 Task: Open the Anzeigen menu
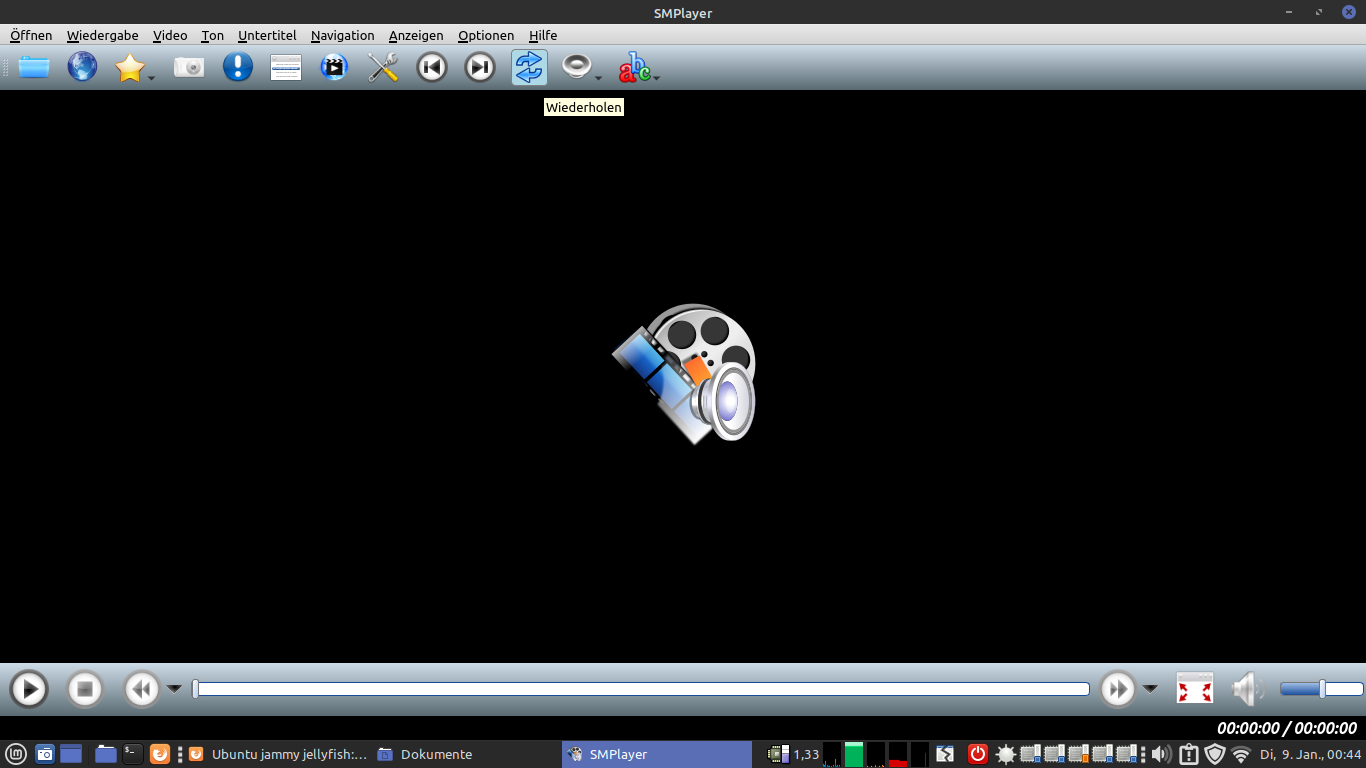pos(416,35)
